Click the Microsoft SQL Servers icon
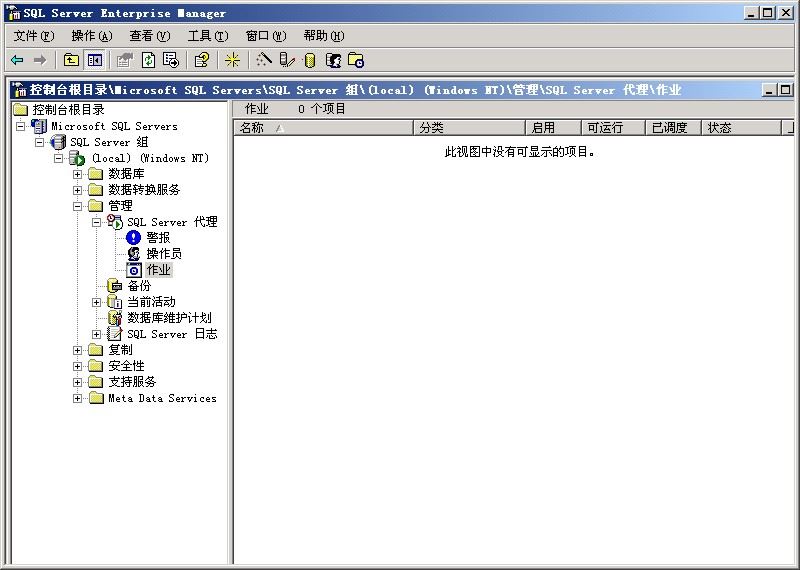The height and width of the screenshot is (570, 800). [39, 126]
